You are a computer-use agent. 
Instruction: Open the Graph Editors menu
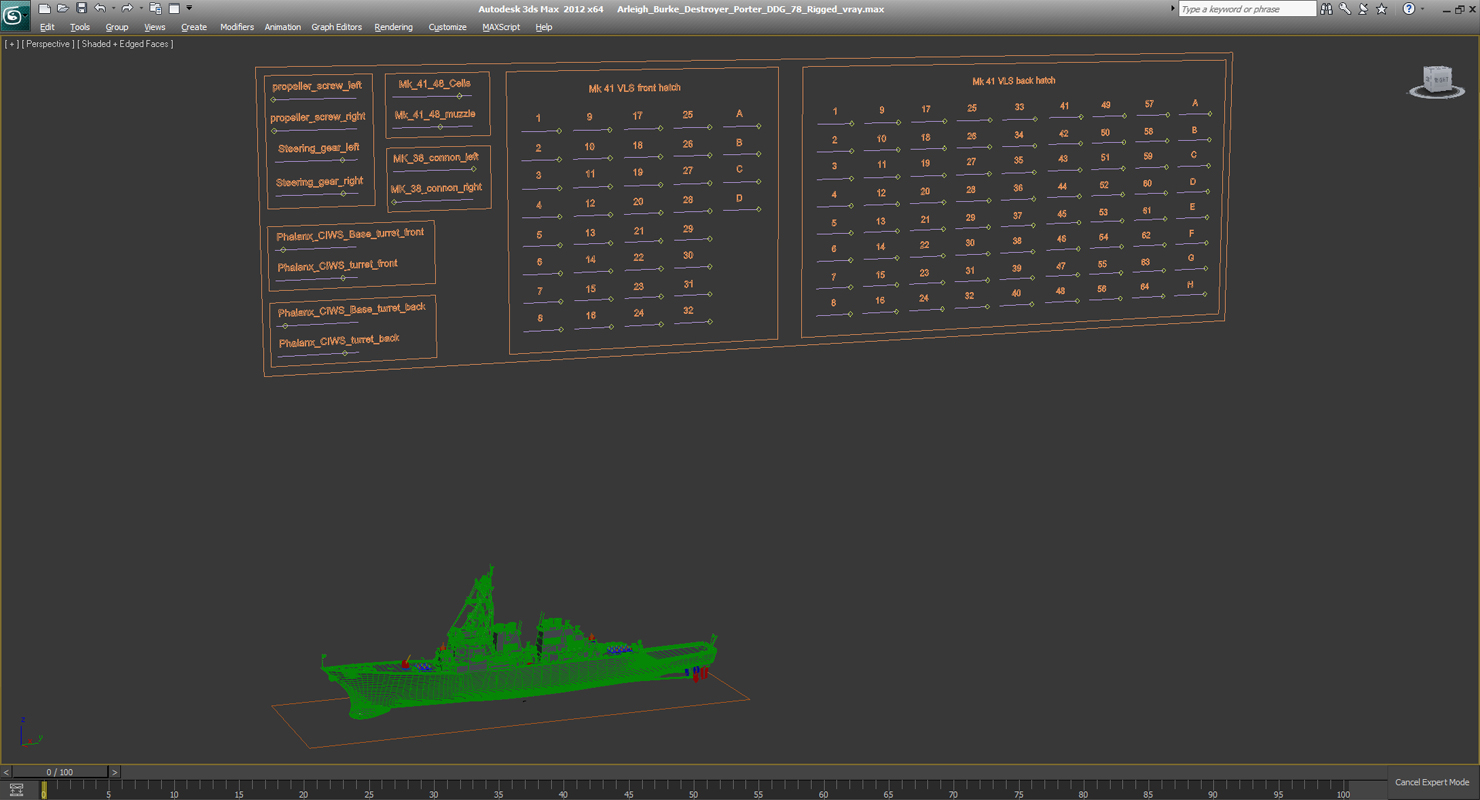tap(336, 27)
